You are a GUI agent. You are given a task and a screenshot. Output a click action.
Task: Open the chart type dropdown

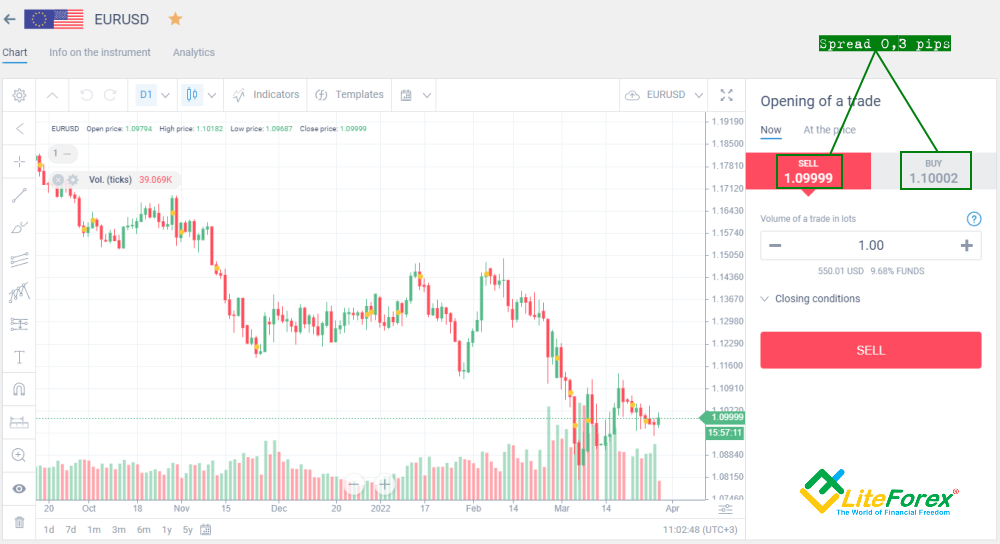click(202, 95)
